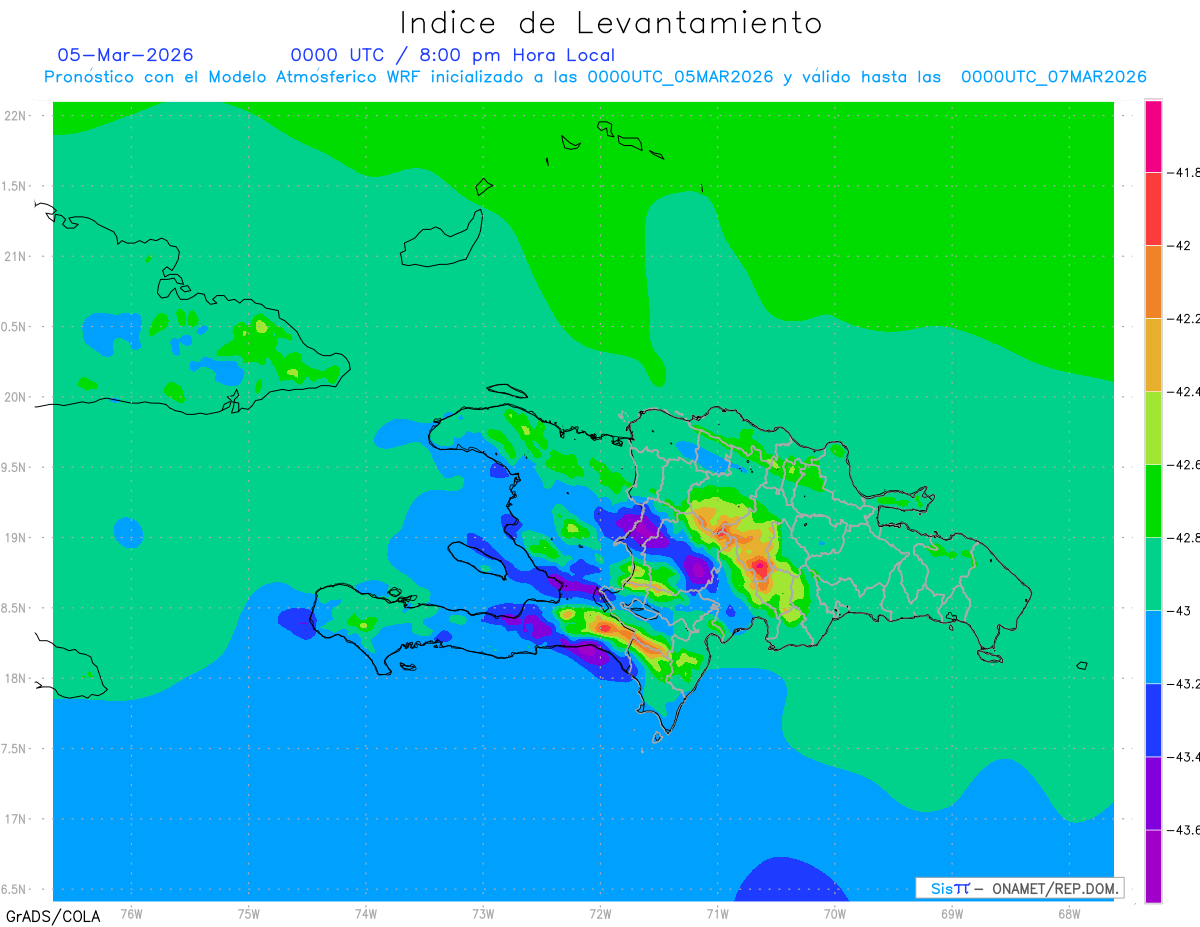Click the '19N' latitude axis label

[15, 538]
